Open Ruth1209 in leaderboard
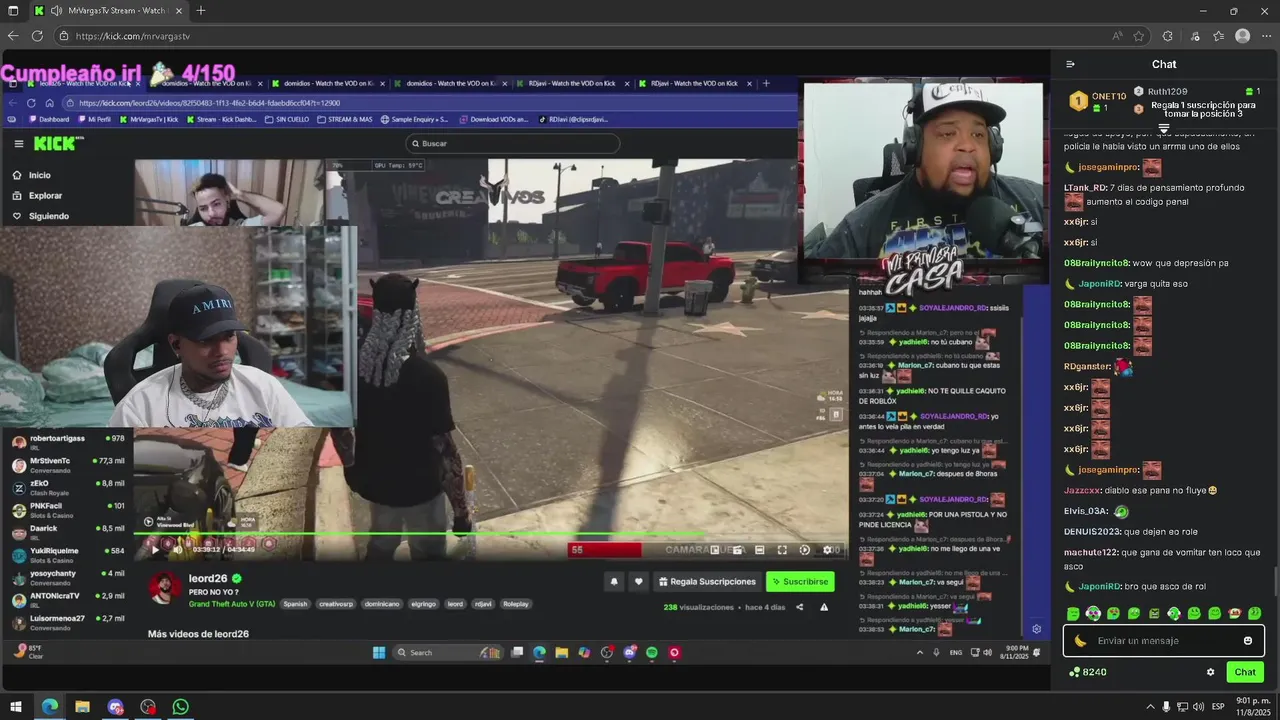The image size is (1280, 720). click(x=1168, y=91)
